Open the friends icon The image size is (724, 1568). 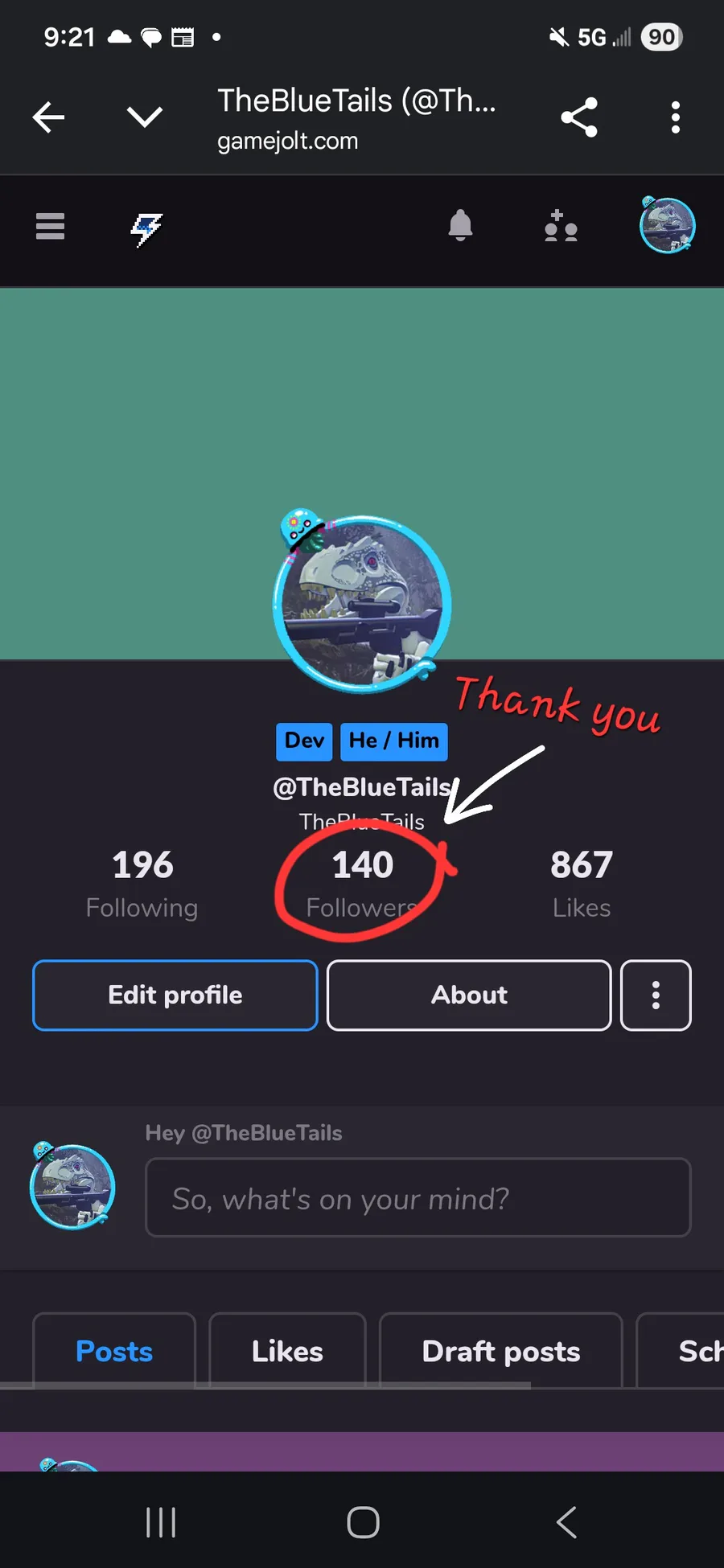561,226
